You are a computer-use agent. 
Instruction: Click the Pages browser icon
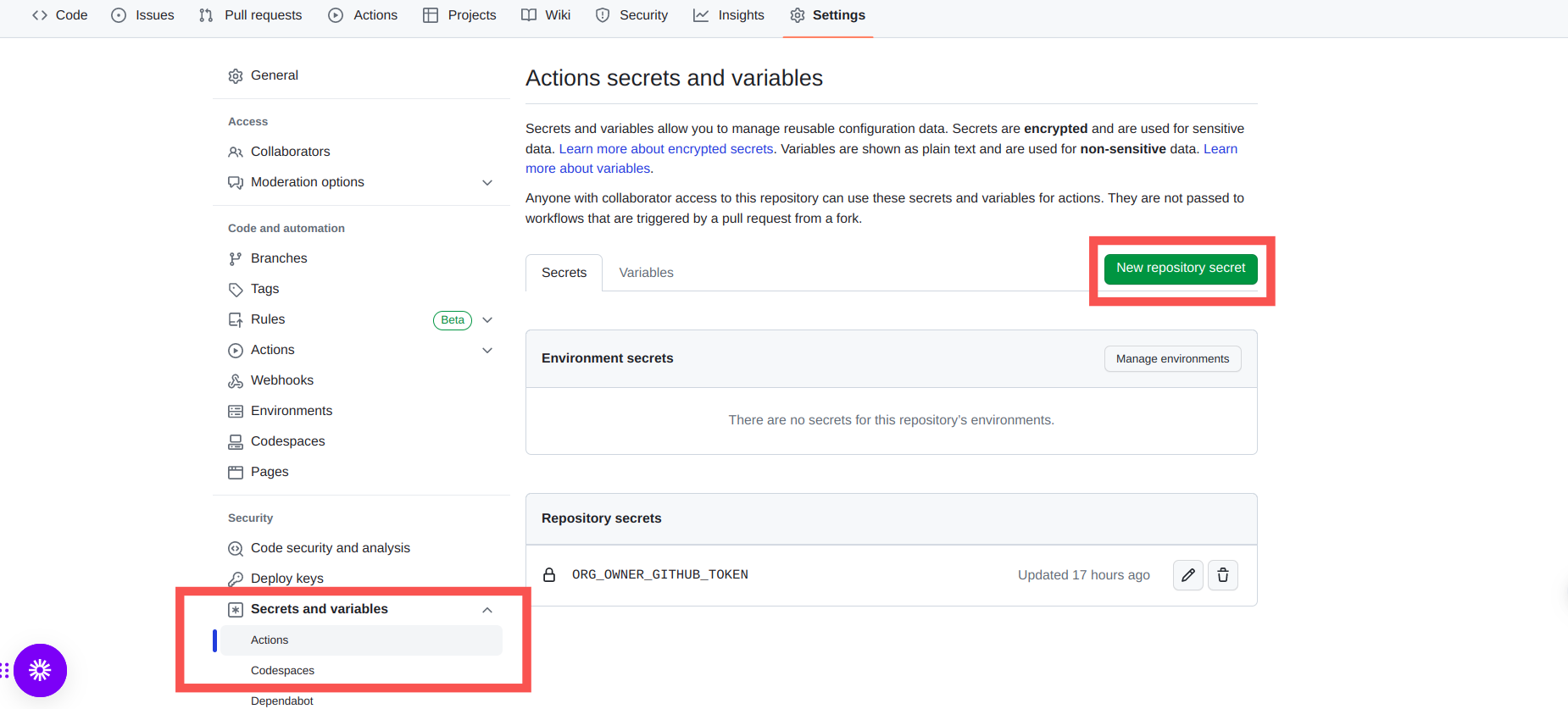(x=236, y=473)
